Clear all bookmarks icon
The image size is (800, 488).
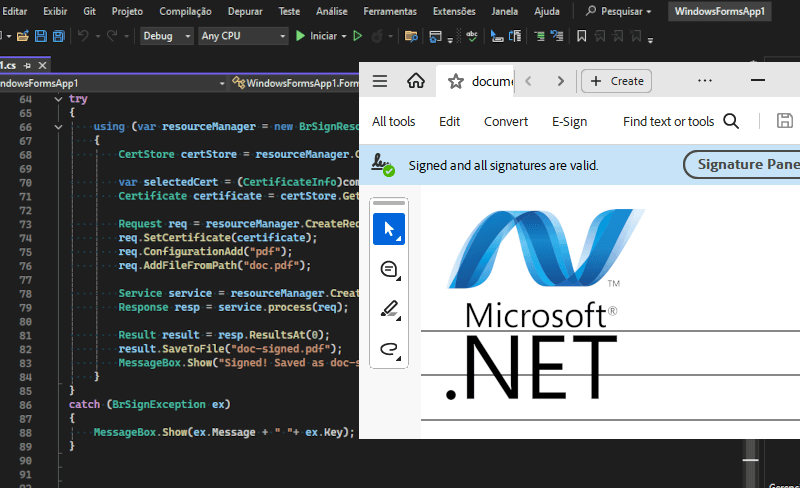[636, 36]
